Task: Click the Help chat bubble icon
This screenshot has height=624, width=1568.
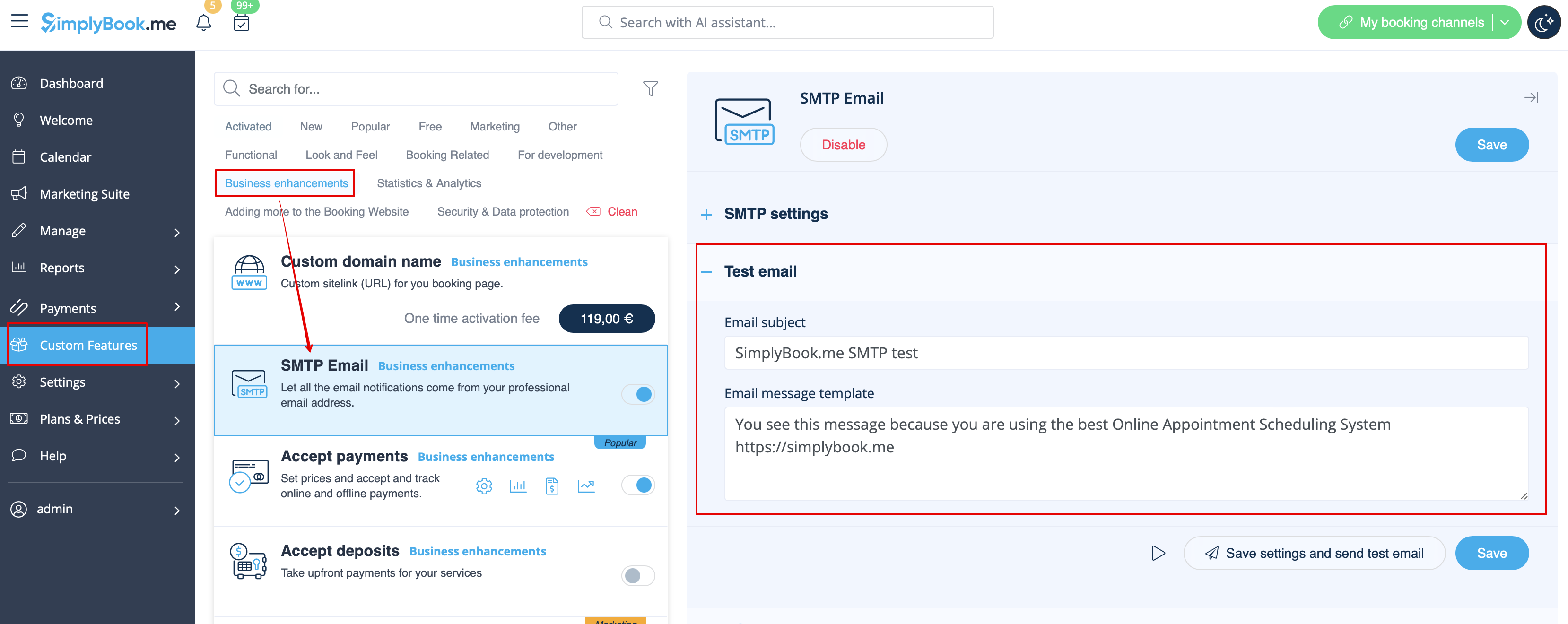Action: [19, 455]
